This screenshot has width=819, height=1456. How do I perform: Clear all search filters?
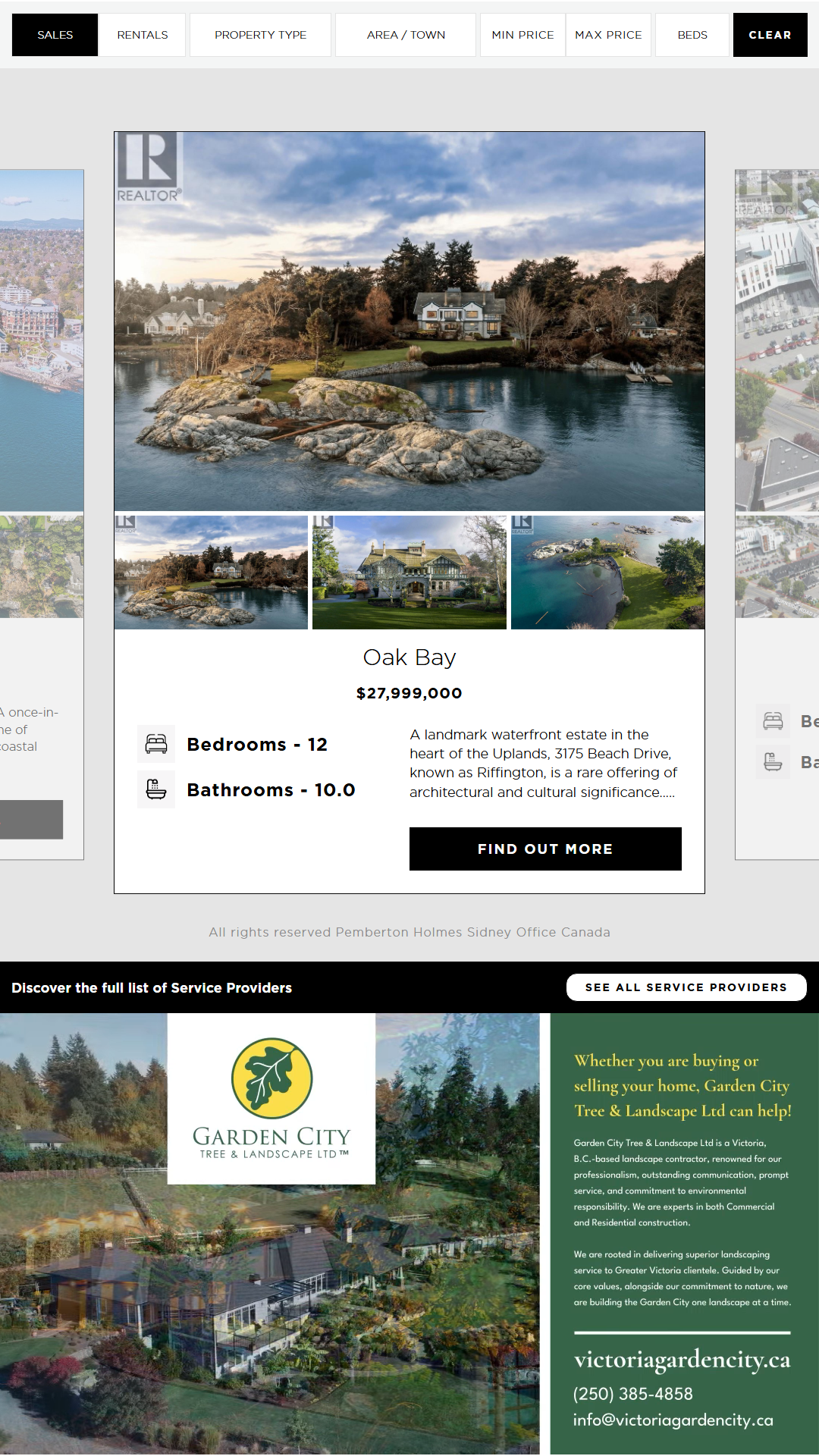click(770, 35)
